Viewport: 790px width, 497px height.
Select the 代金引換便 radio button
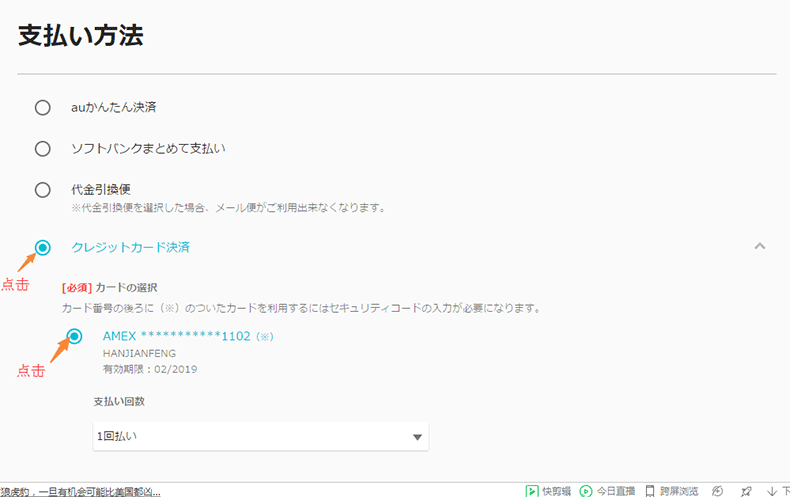[x=42, y=190]
